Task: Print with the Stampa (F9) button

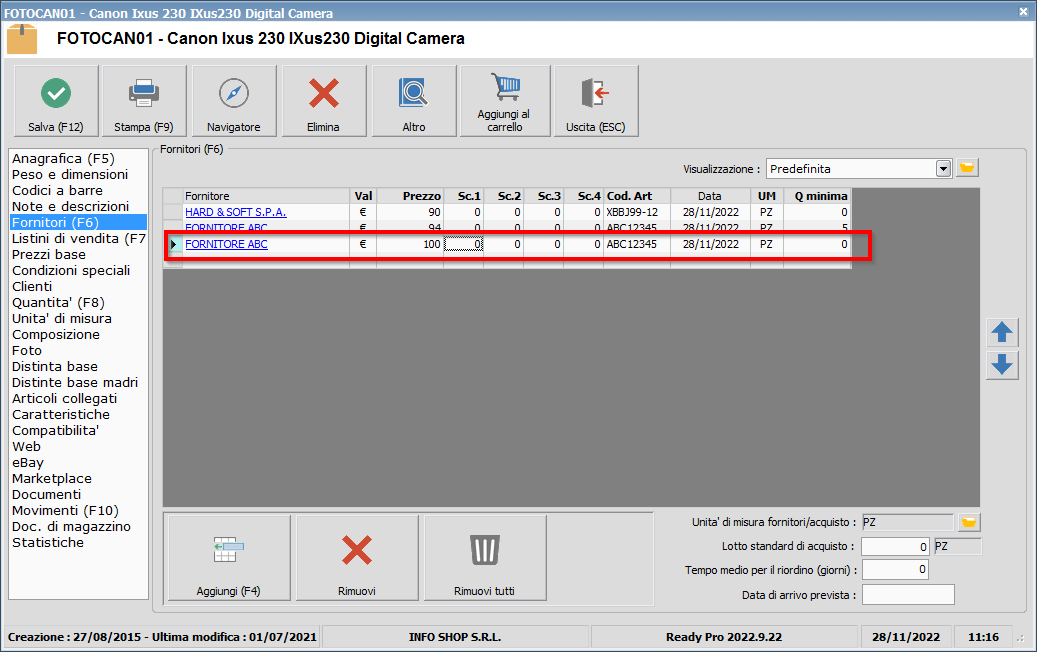Action: (144, 101)
